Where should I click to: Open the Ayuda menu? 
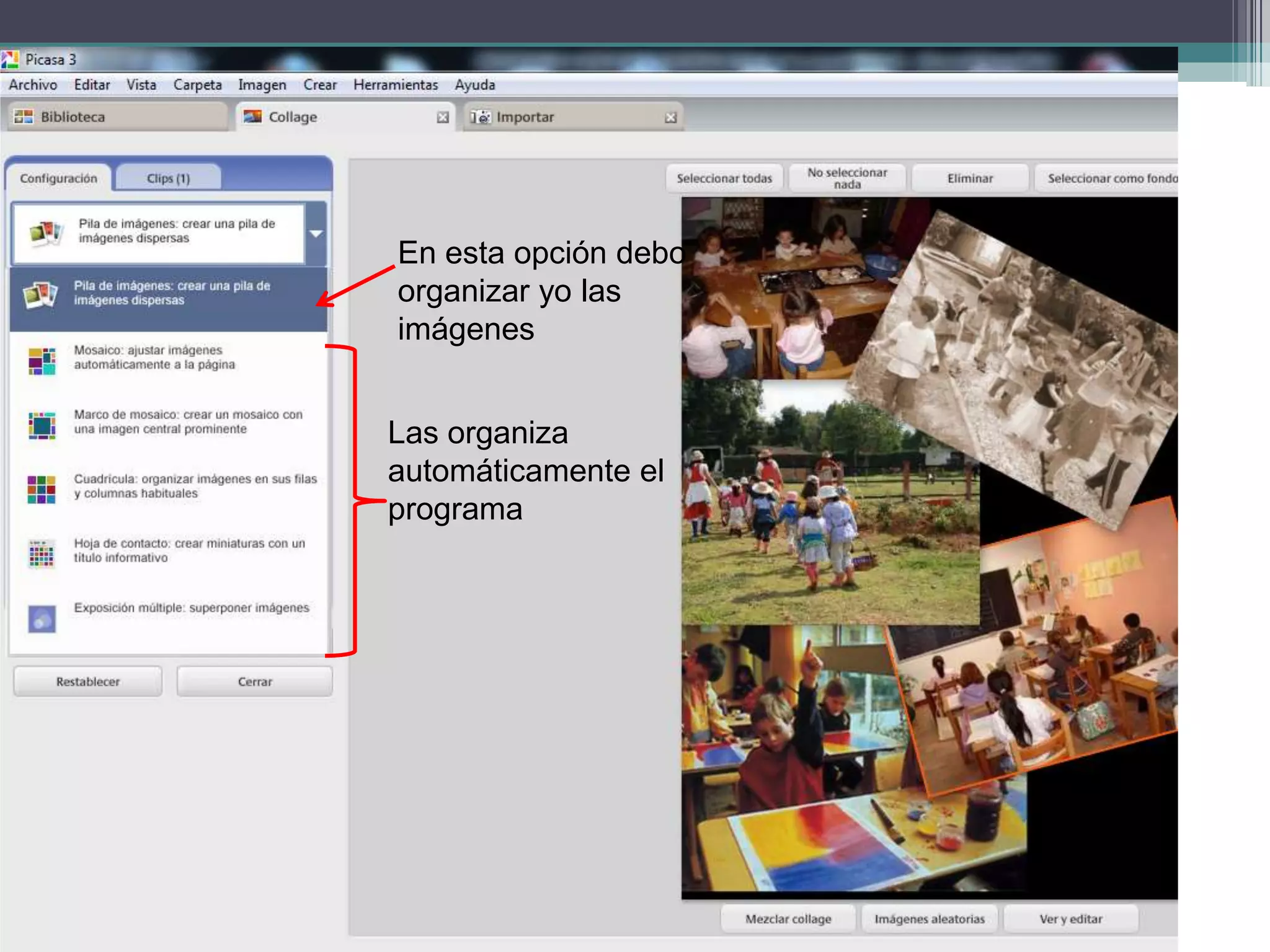(x=475, y=85)
